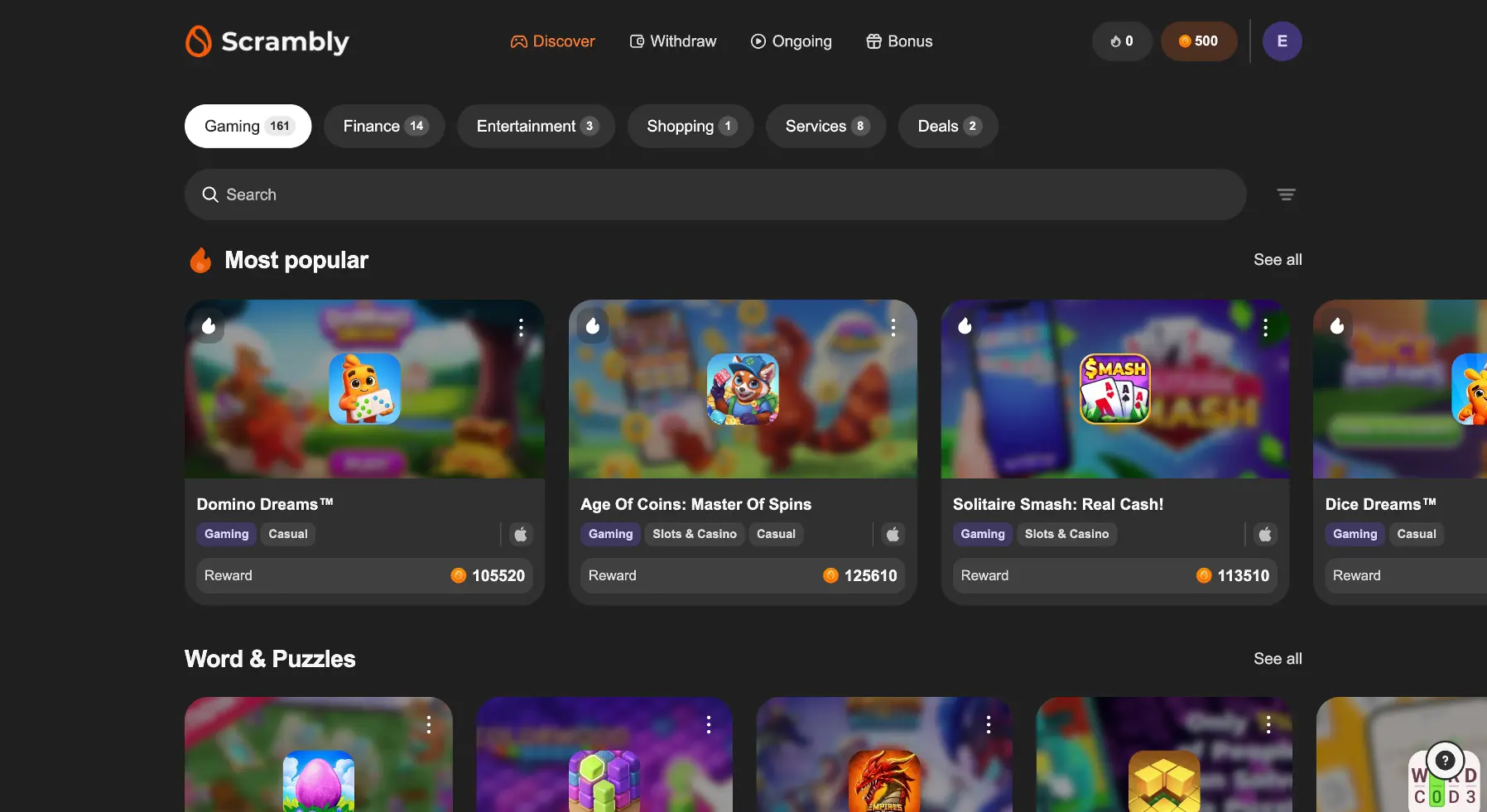Image resolution: width=1487 pixels, height=812 pixels.
Task: Click the Casual tag on Domino Dreams
Action: (x=288, y=534)
